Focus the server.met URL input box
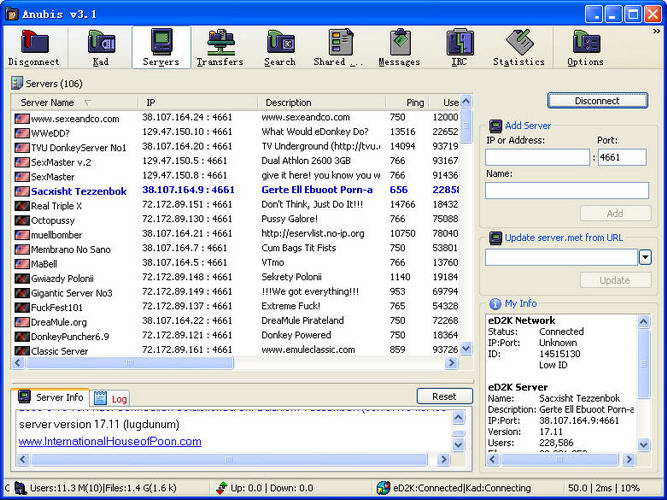667x500 pixels. (562, 257)
